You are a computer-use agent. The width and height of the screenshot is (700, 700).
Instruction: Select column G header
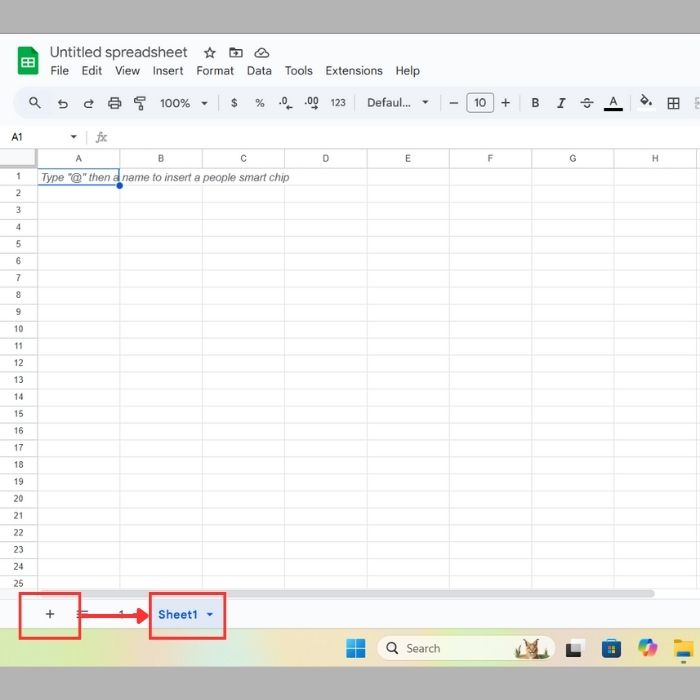[572, 158]
